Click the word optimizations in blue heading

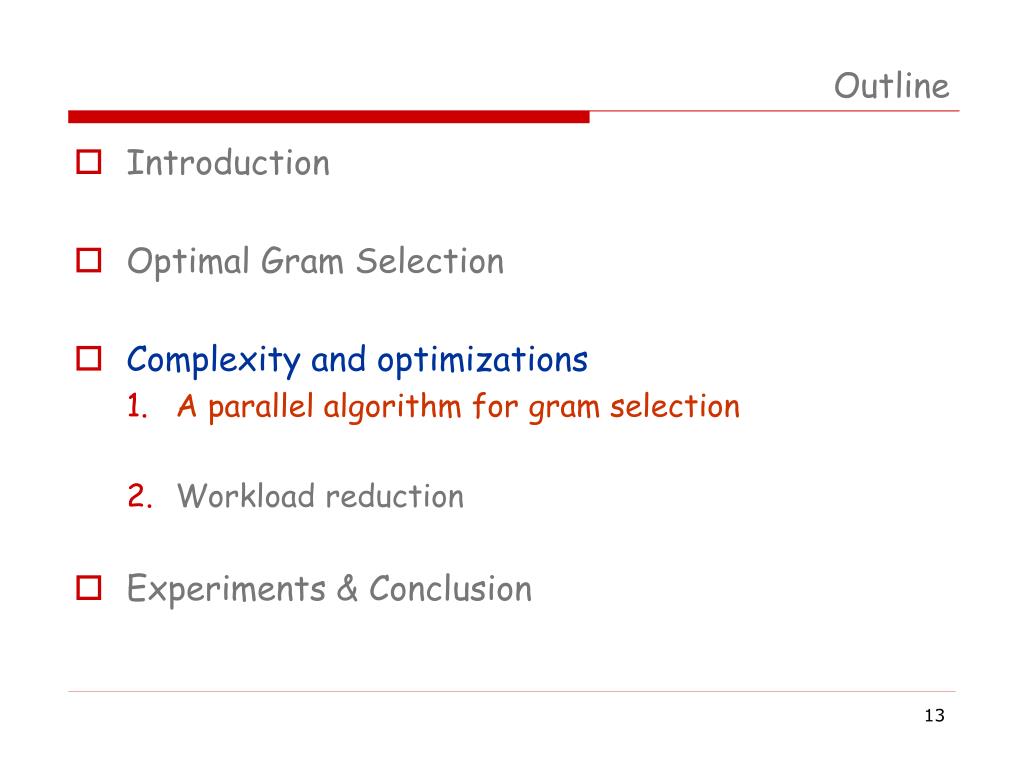pyautogui.click(x=483, y=360)
